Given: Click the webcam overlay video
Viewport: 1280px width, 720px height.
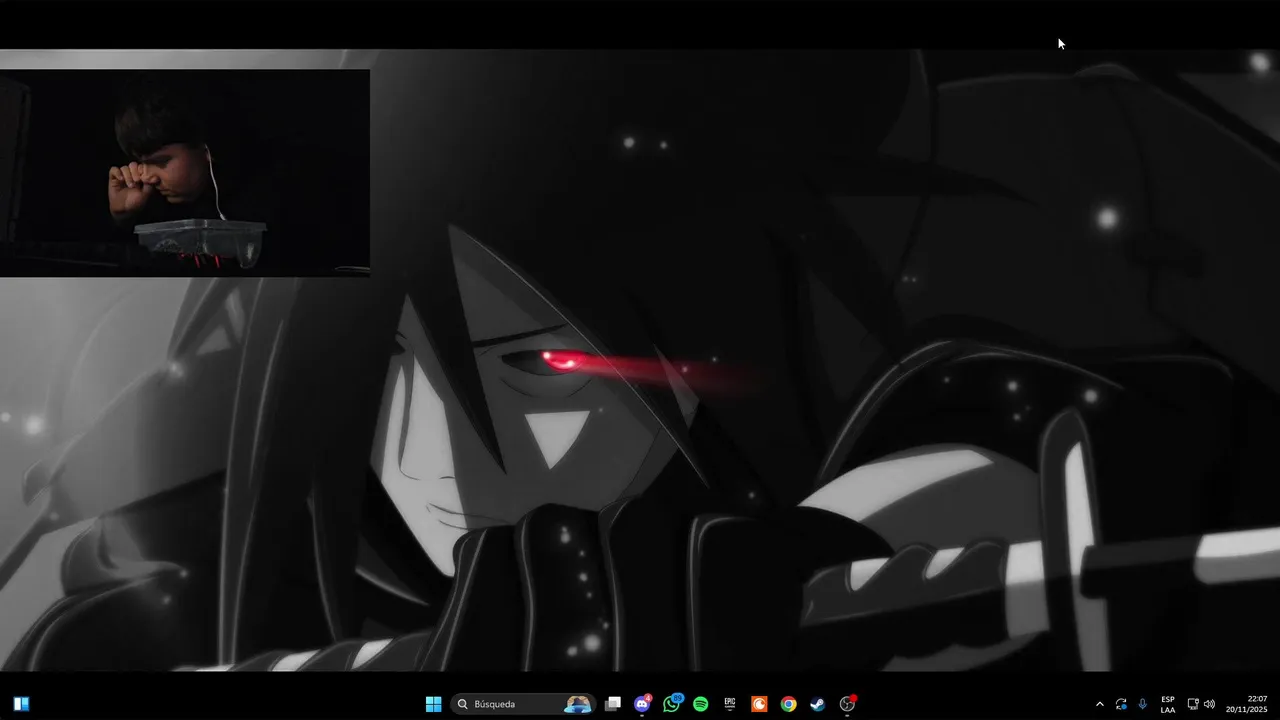Looking at the screenshot, I should tap(185, 173).
